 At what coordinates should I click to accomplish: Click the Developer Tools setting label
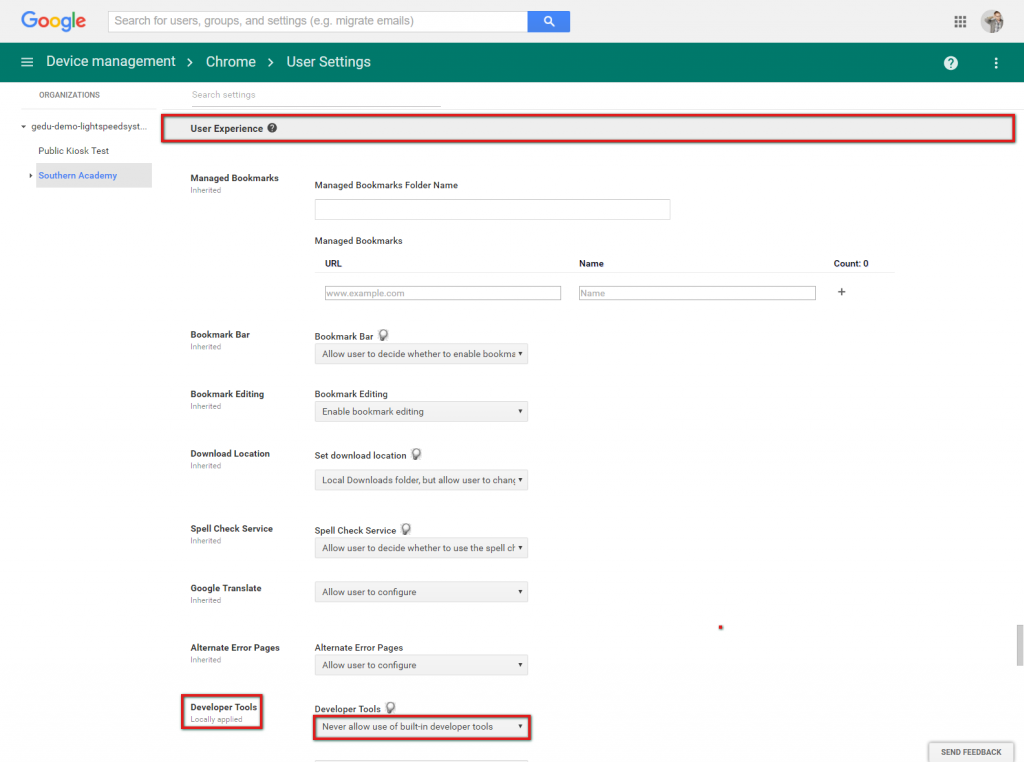(x=223, y=707)
